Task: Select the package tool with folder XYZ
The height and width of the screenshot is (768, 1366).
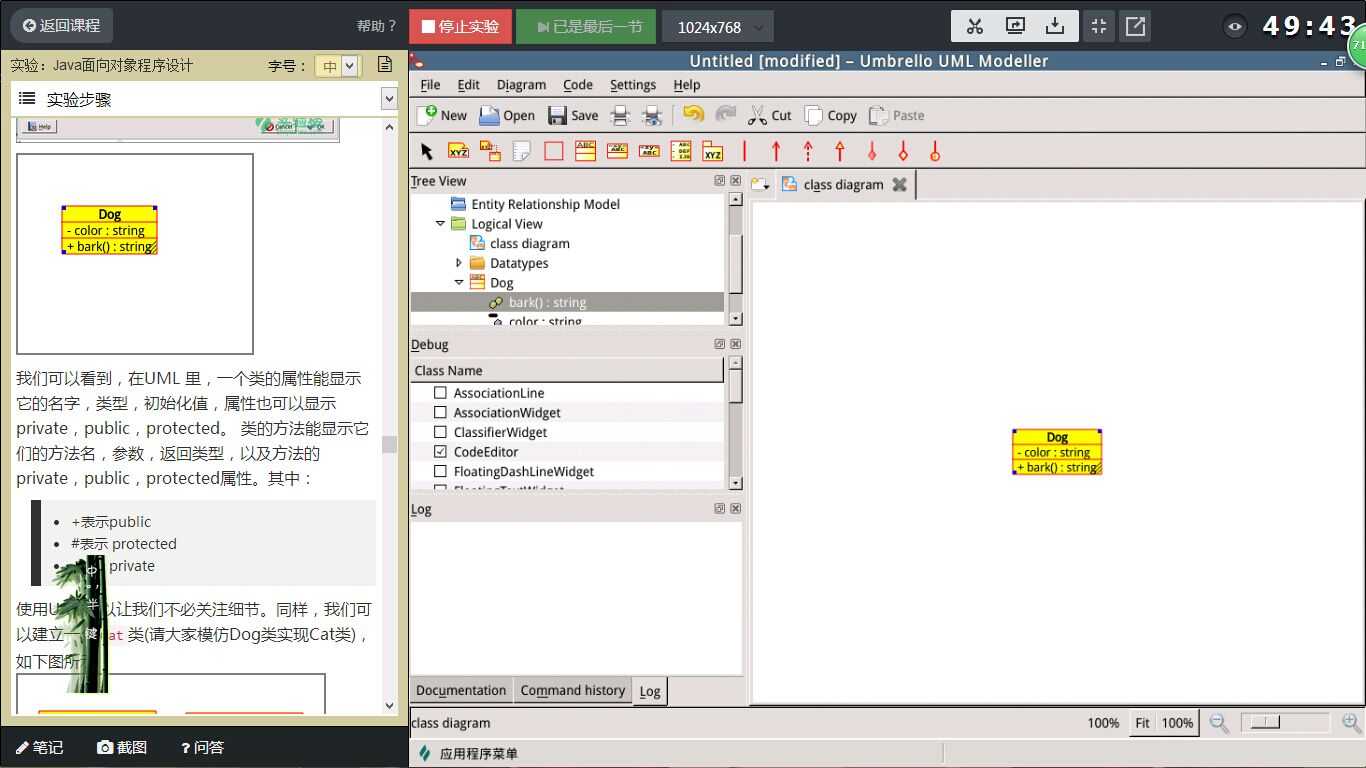Action: tap(713, 151)
